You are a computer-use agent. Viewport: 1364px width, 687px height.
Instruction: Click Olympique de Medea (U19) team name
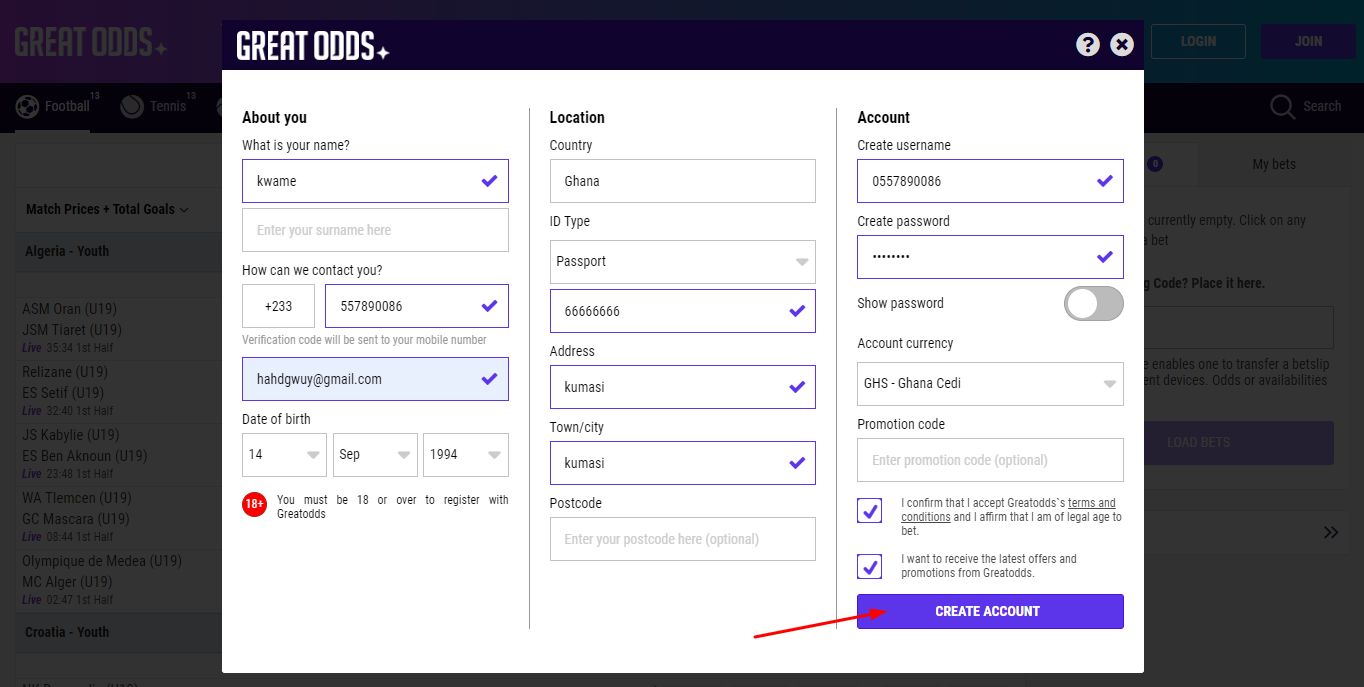pyautogui.click(x=102, y=561)
